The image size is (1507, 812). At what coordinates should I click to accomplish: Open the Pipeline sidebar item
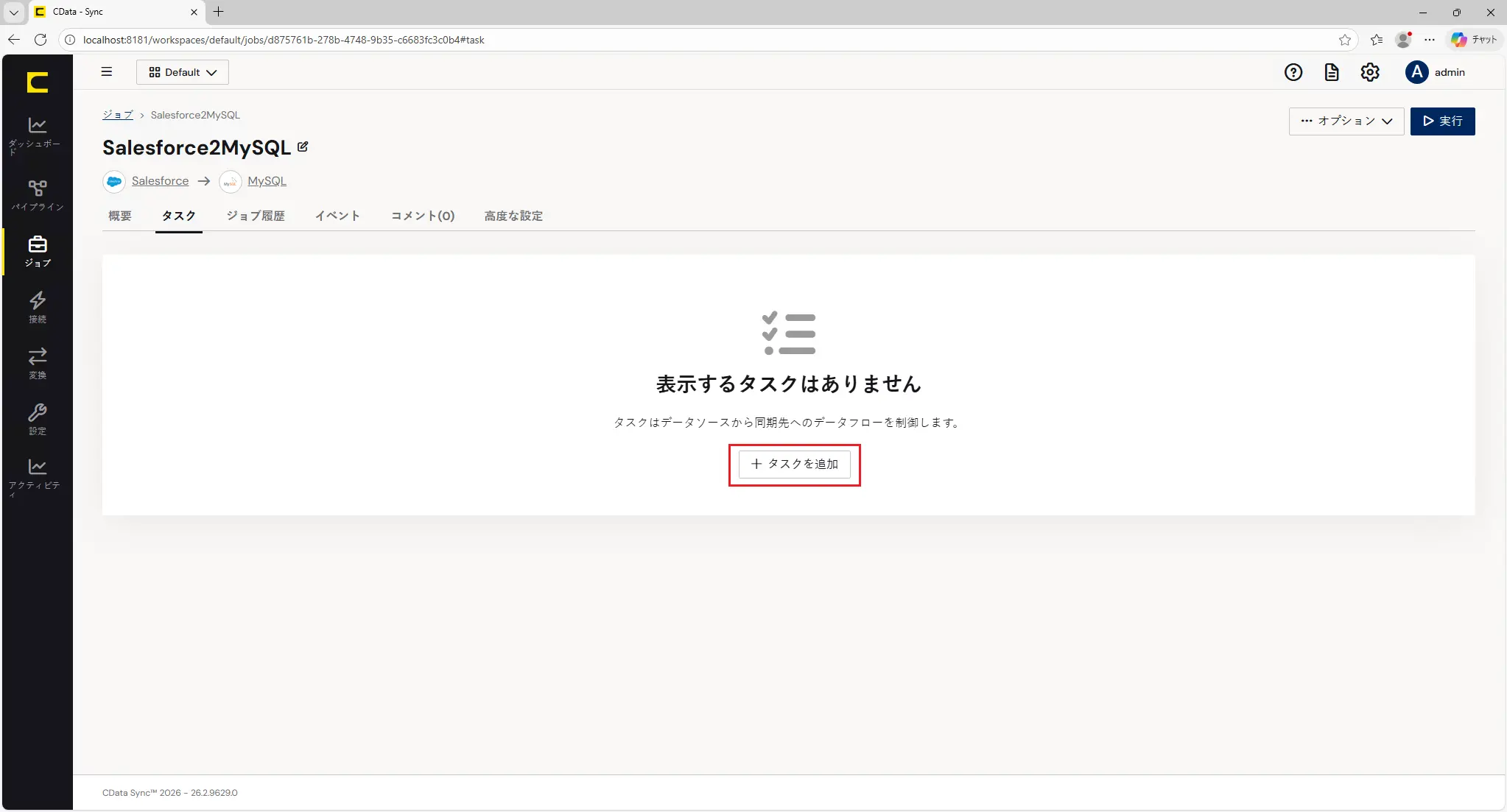click(x=37, y=195)
